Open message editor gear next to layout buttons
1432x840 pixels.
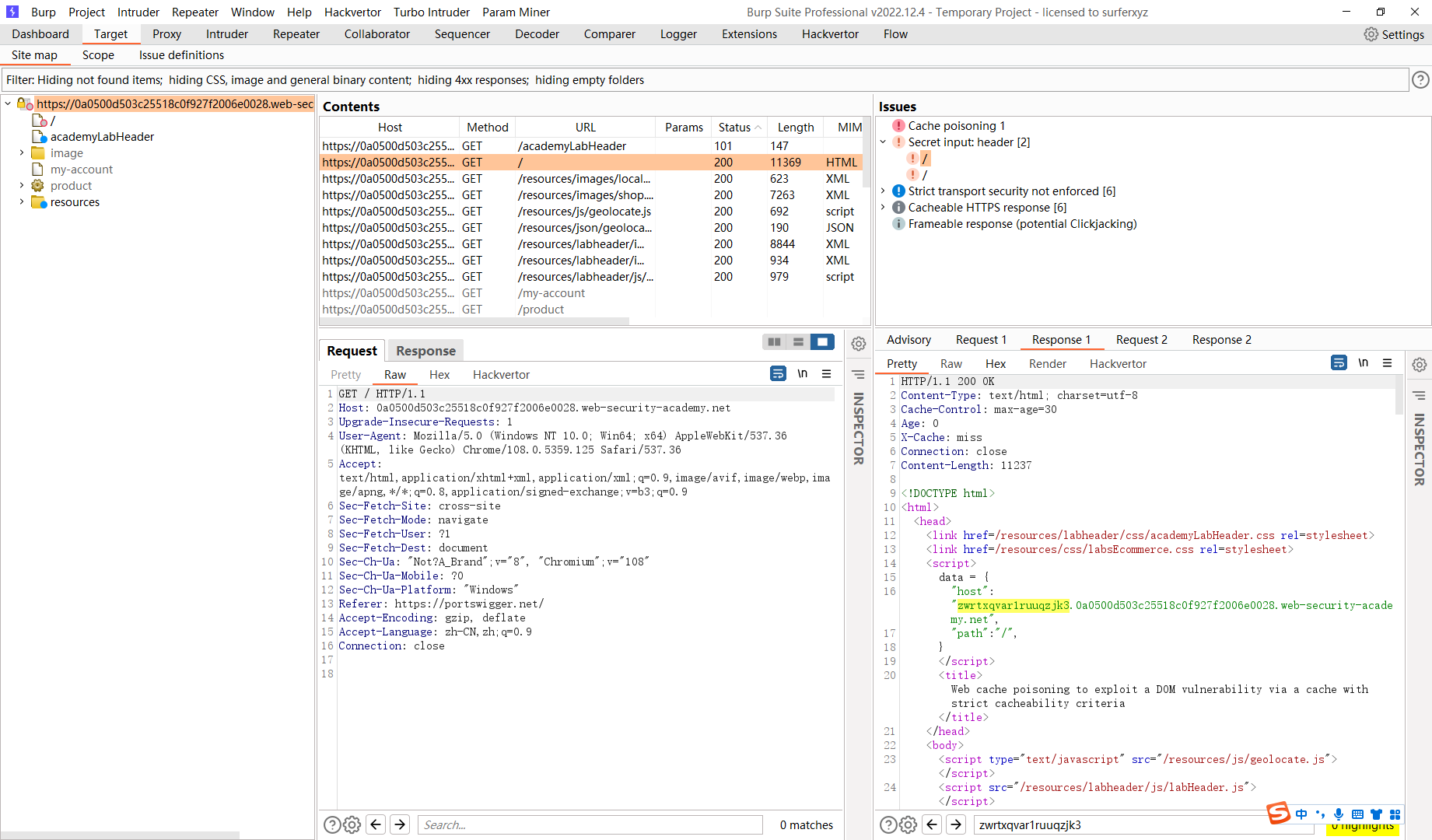click(859, 344)
